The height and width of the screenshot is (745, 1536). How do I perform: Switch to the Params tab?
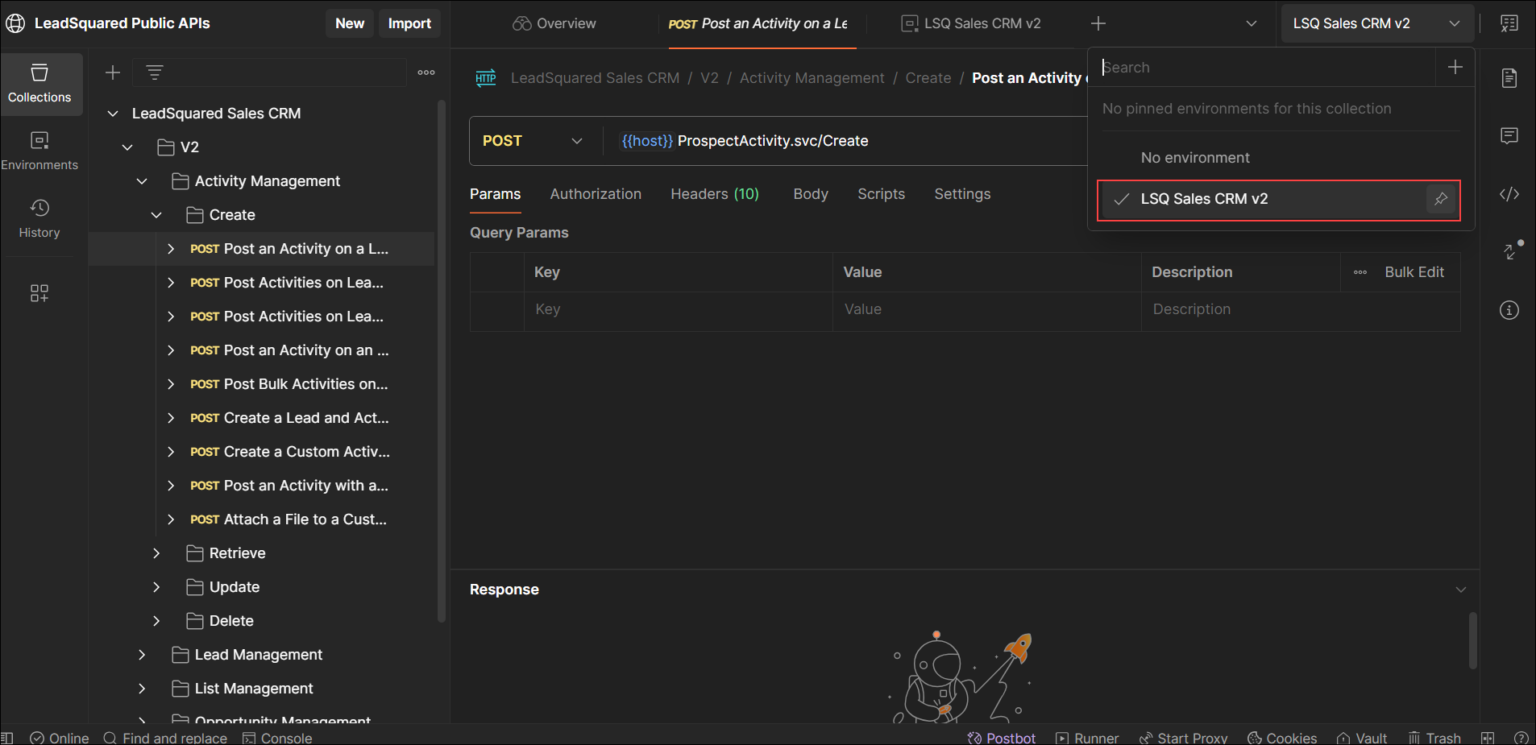[x=495, y=194]
